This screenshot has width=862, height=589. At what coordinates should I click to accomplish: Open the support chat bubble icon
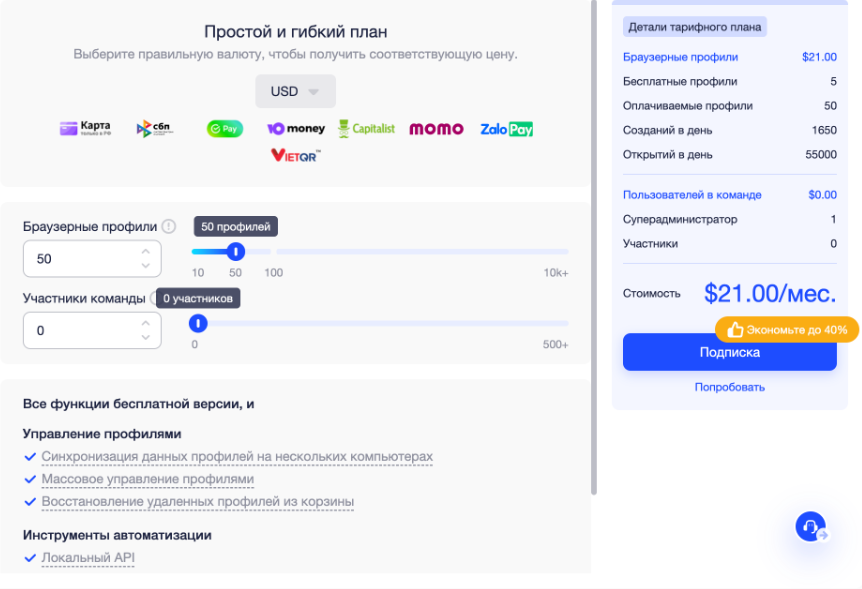808,526
